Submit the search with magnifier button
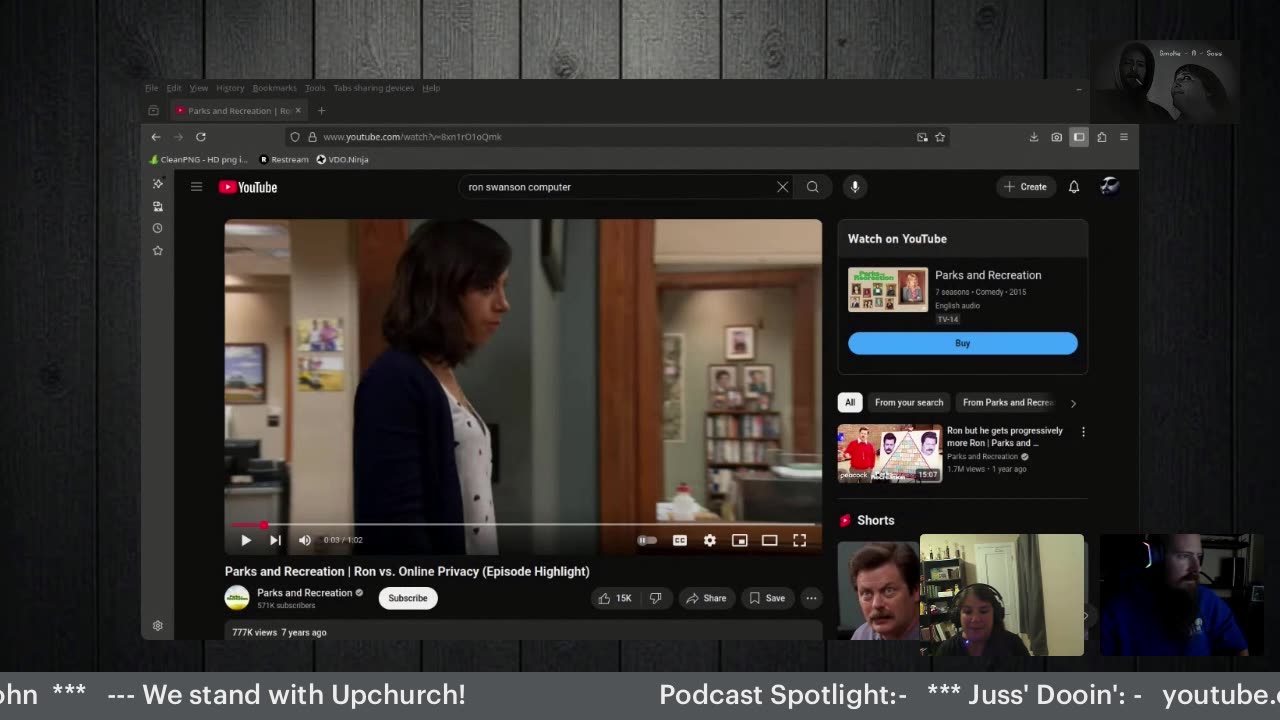The height and width of the screenshot is (720, 1280). tap(813, 187)
